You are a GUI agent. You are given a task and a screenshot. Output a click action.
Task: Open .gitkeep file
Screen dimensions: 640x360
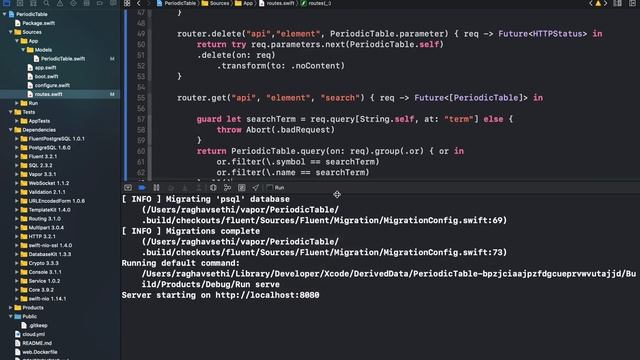tap(38, 325)
